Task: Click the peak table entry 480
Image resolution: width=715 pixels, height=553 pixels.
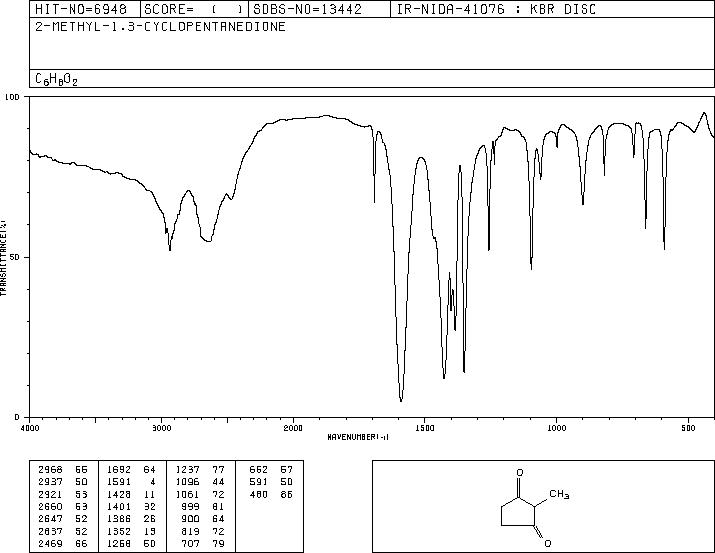Action: click(259, 494)
